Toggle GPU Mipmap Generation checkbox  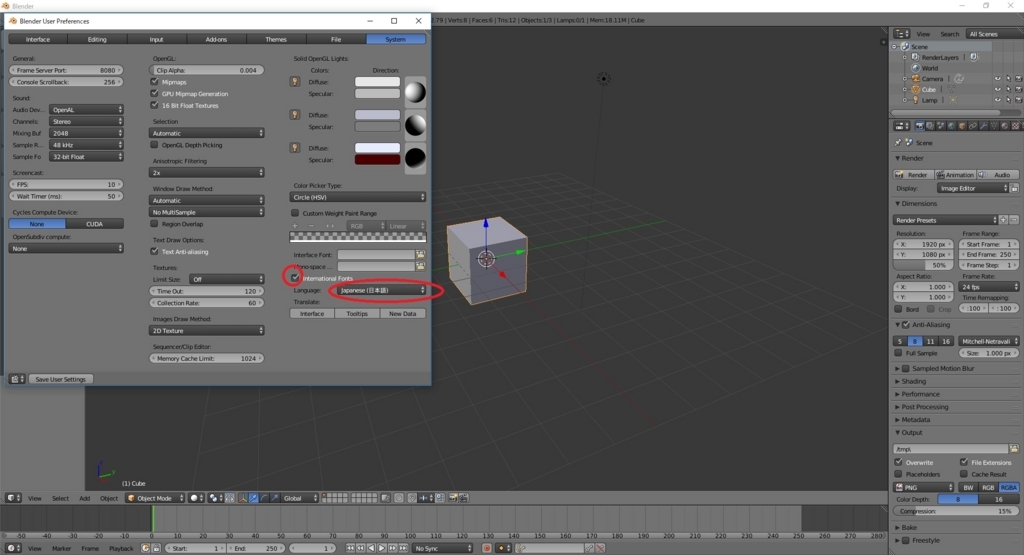coord(154,93)
